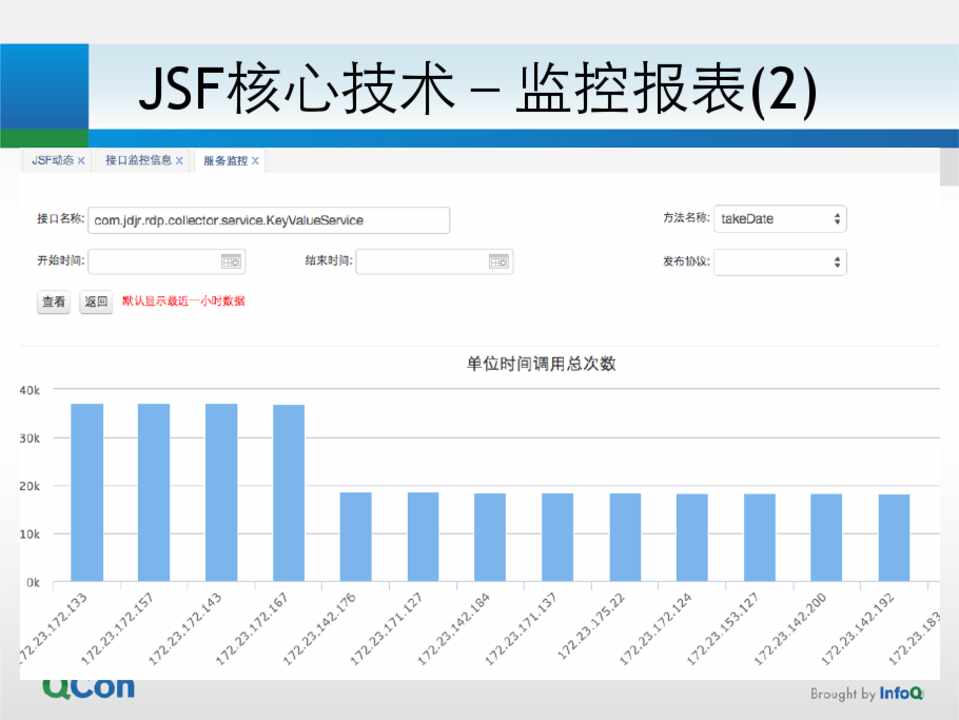Focus the 接口名称 input field
The image size is (959, 720).
268,220
